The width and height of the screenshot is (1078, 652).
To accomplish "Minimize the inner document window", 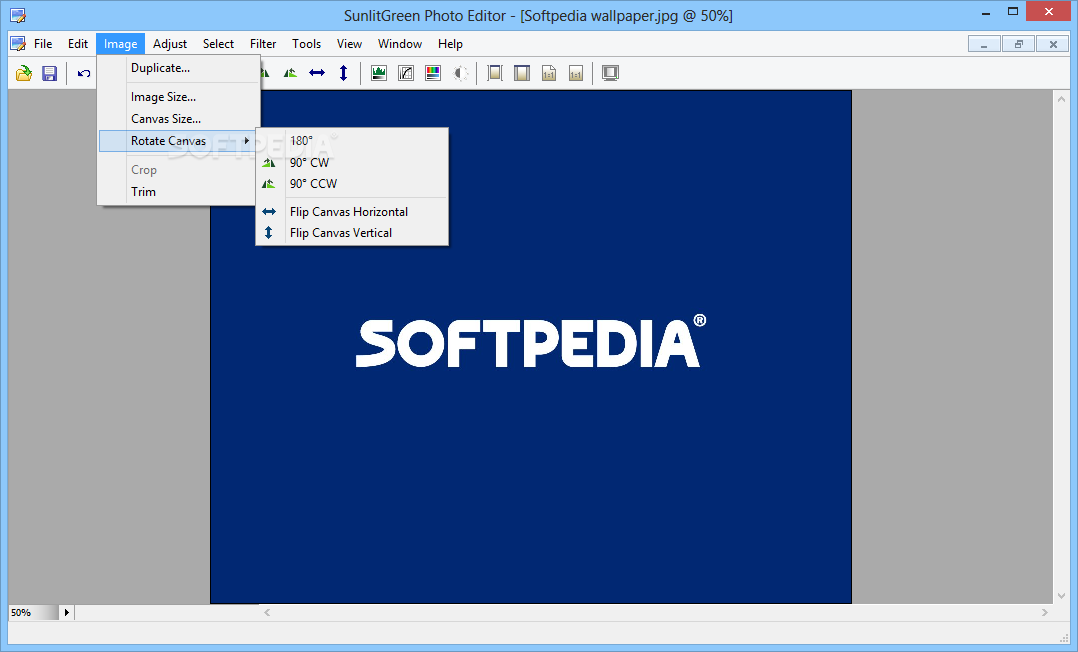I will click(x=984, y=44).
